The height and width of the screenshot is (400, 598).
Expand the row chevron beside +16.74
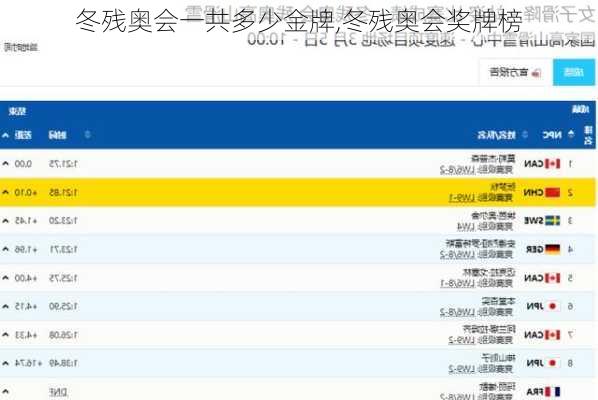click(x=5, y=363)
